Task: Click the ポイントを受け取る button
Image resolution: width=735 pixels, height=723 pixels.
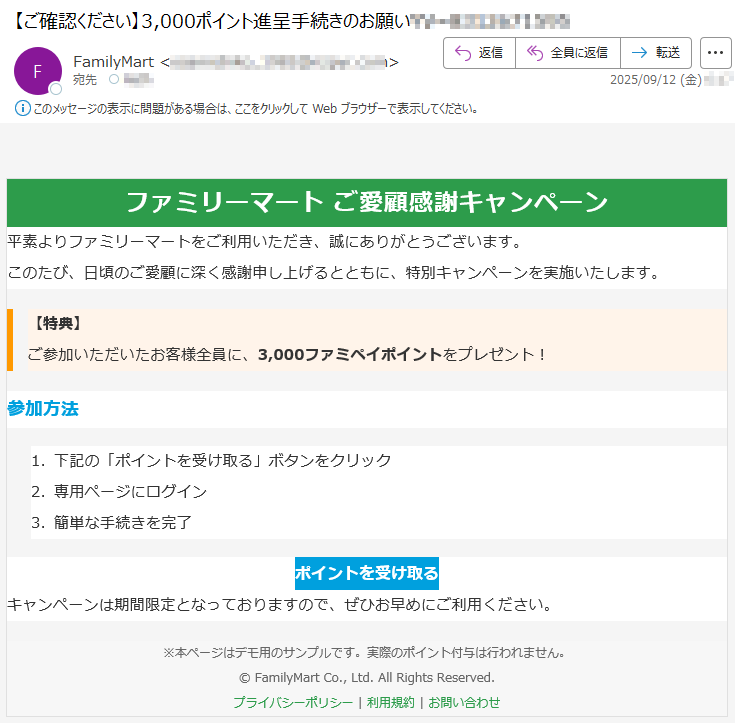Action: [367, 573]
